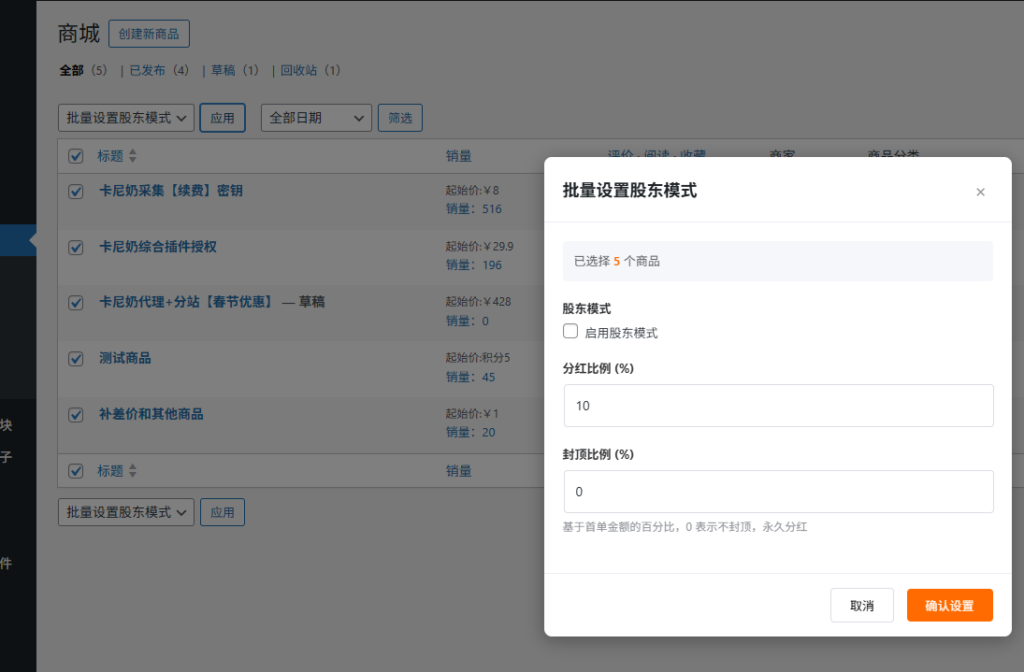Click the 创建新商品 button
Screen dimensions: 1024x672
pyautogui.click(x=149, y=34)
